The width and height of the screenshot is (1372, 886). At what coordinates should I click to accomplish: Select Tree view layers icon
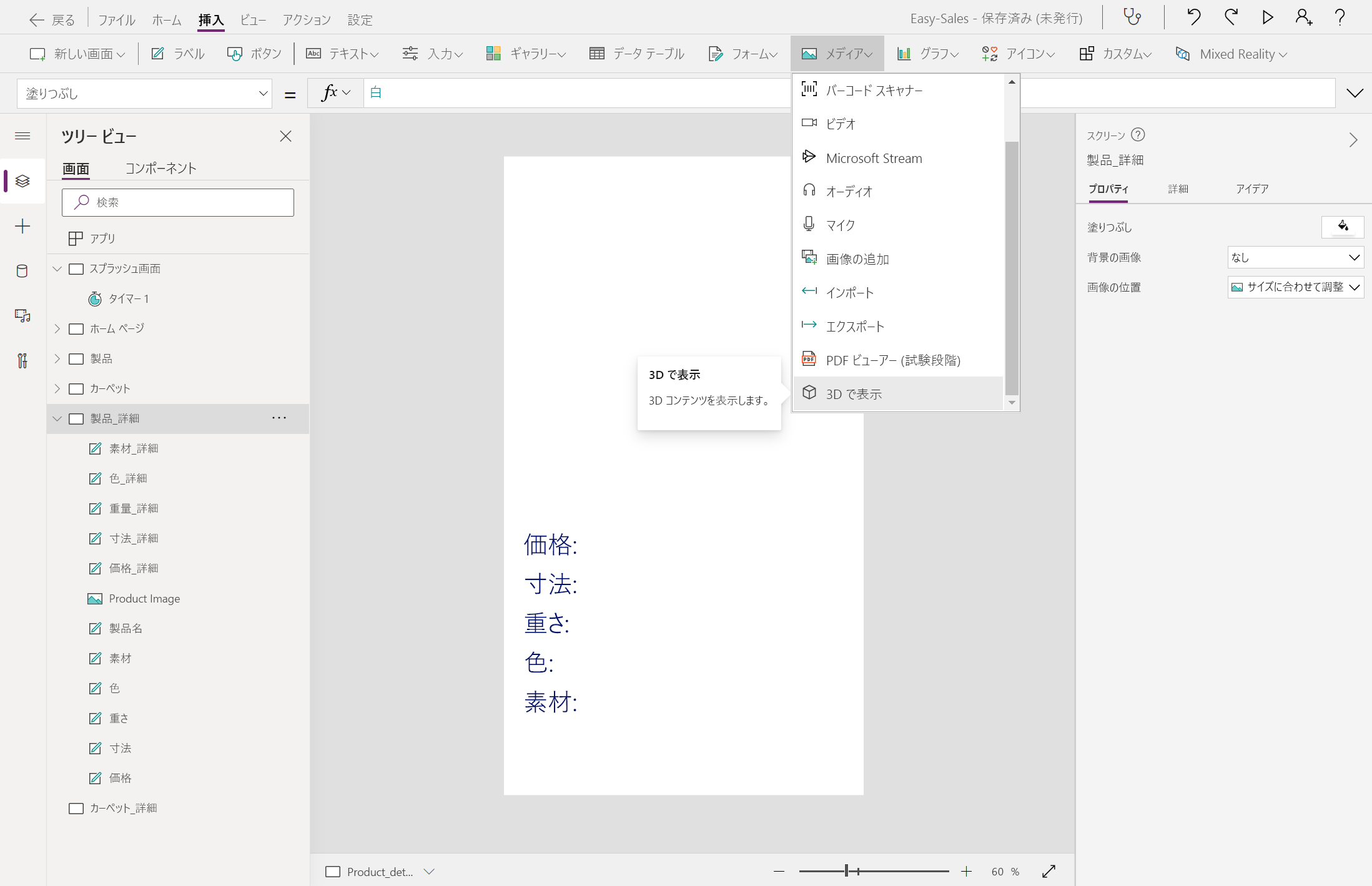[x=22, y=181]
